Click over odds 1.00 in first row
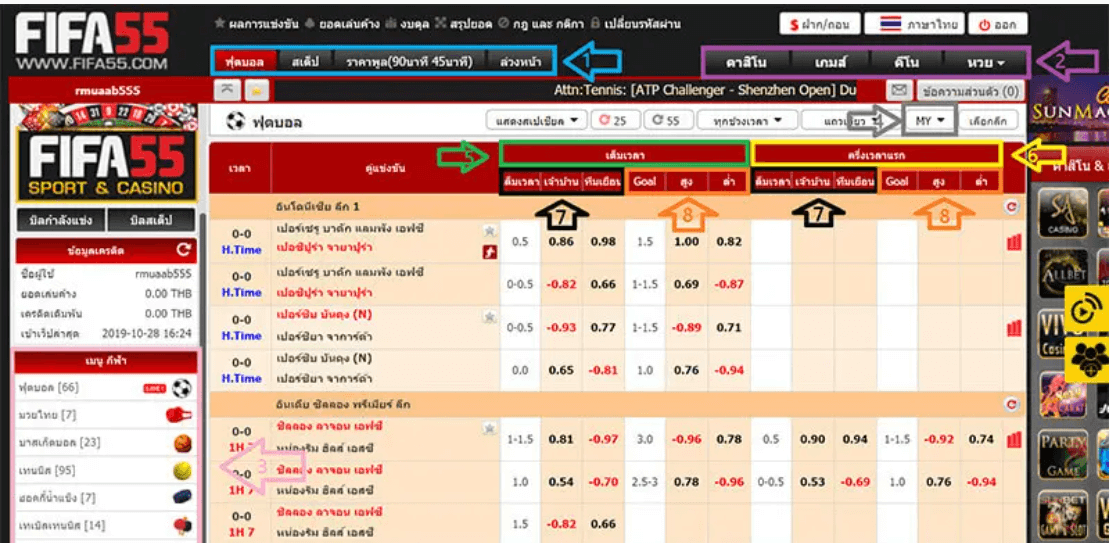The width and height of the screenshot is (1110, 543). [686, 241]
